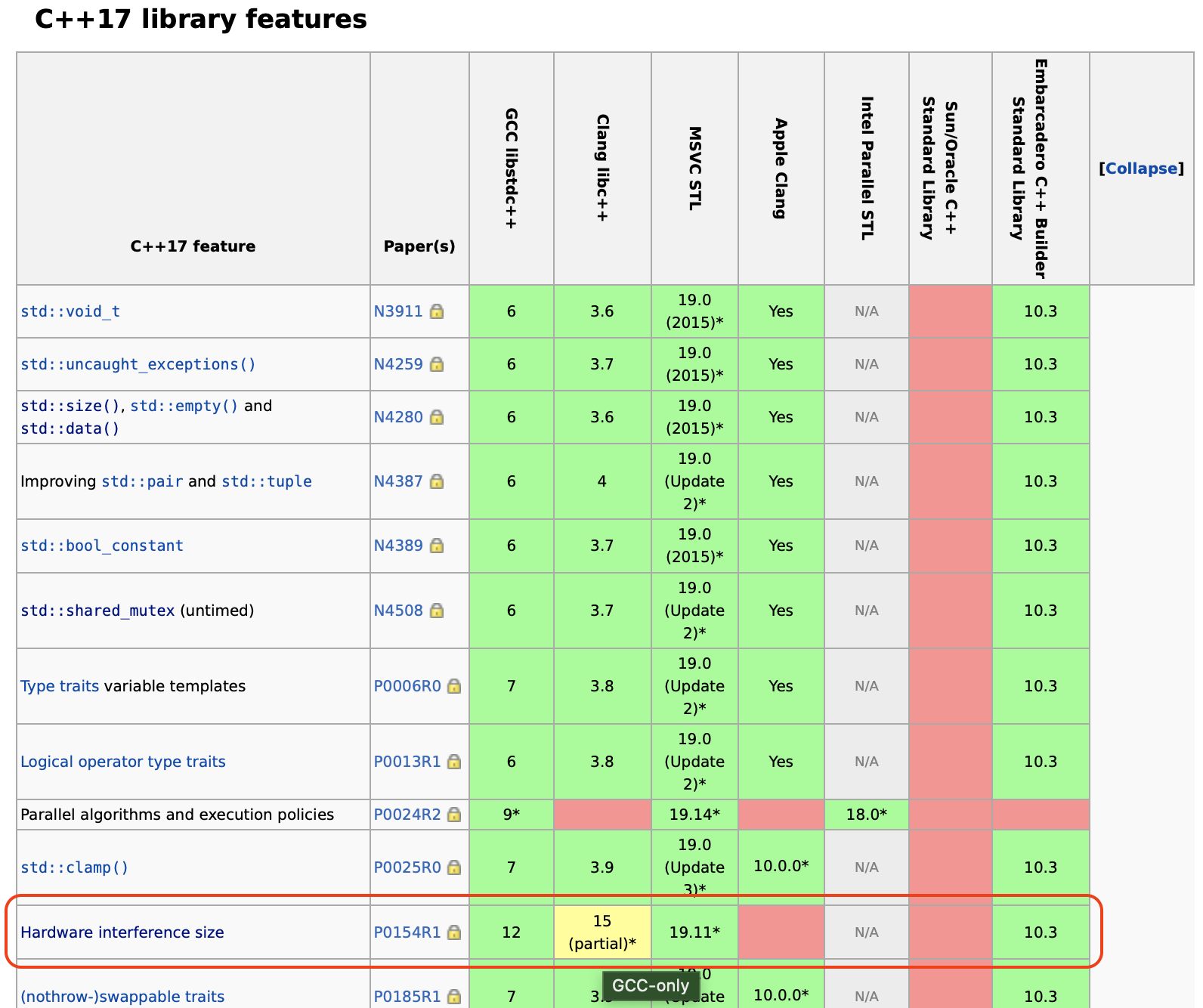Click the Apple Clang column header
Image resolution: width=1203 pixels, height=1008 pixels.
[781, 169]
